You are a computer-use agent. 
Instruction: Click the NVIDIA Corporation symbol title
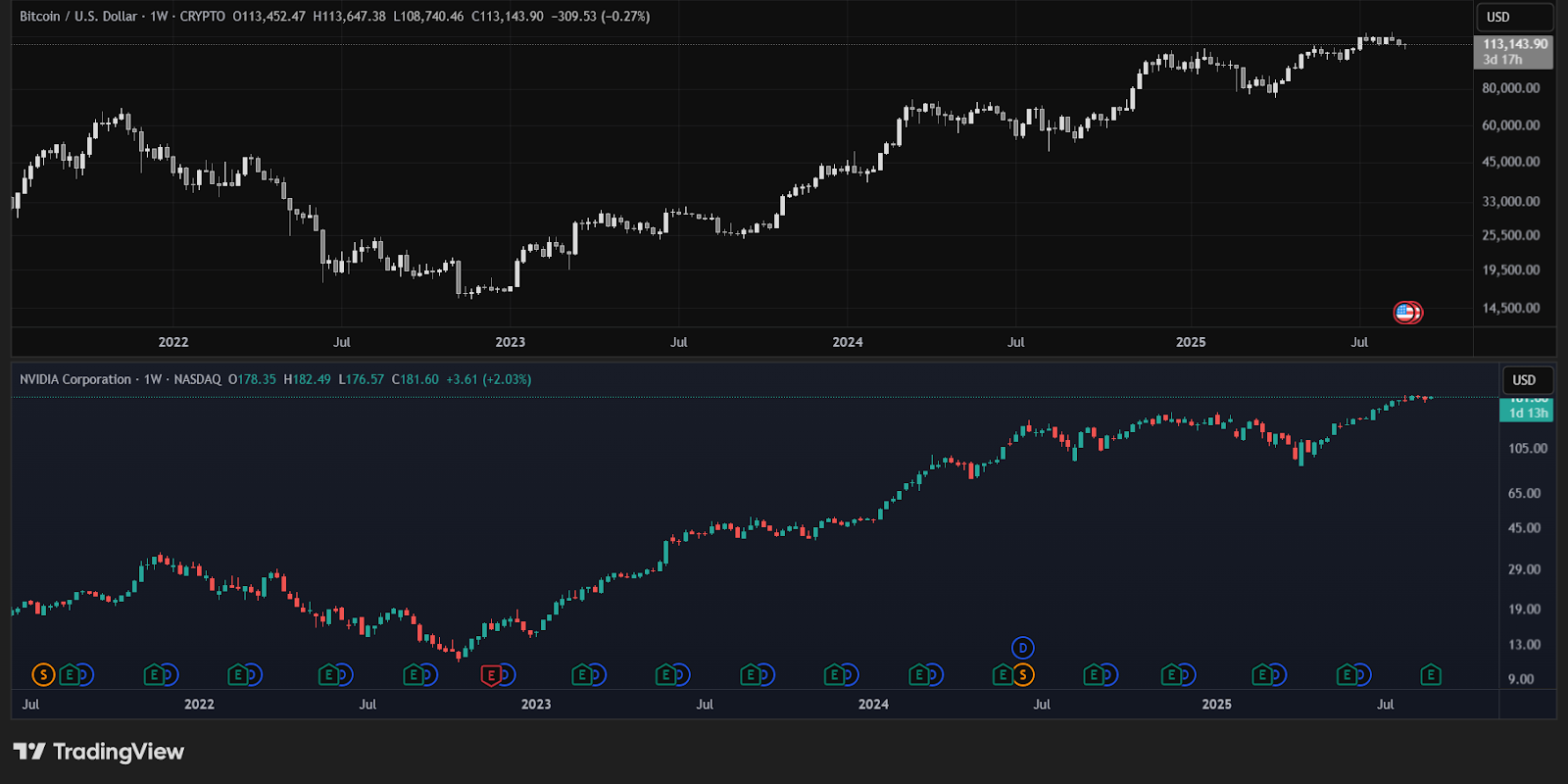pos(75,379)
